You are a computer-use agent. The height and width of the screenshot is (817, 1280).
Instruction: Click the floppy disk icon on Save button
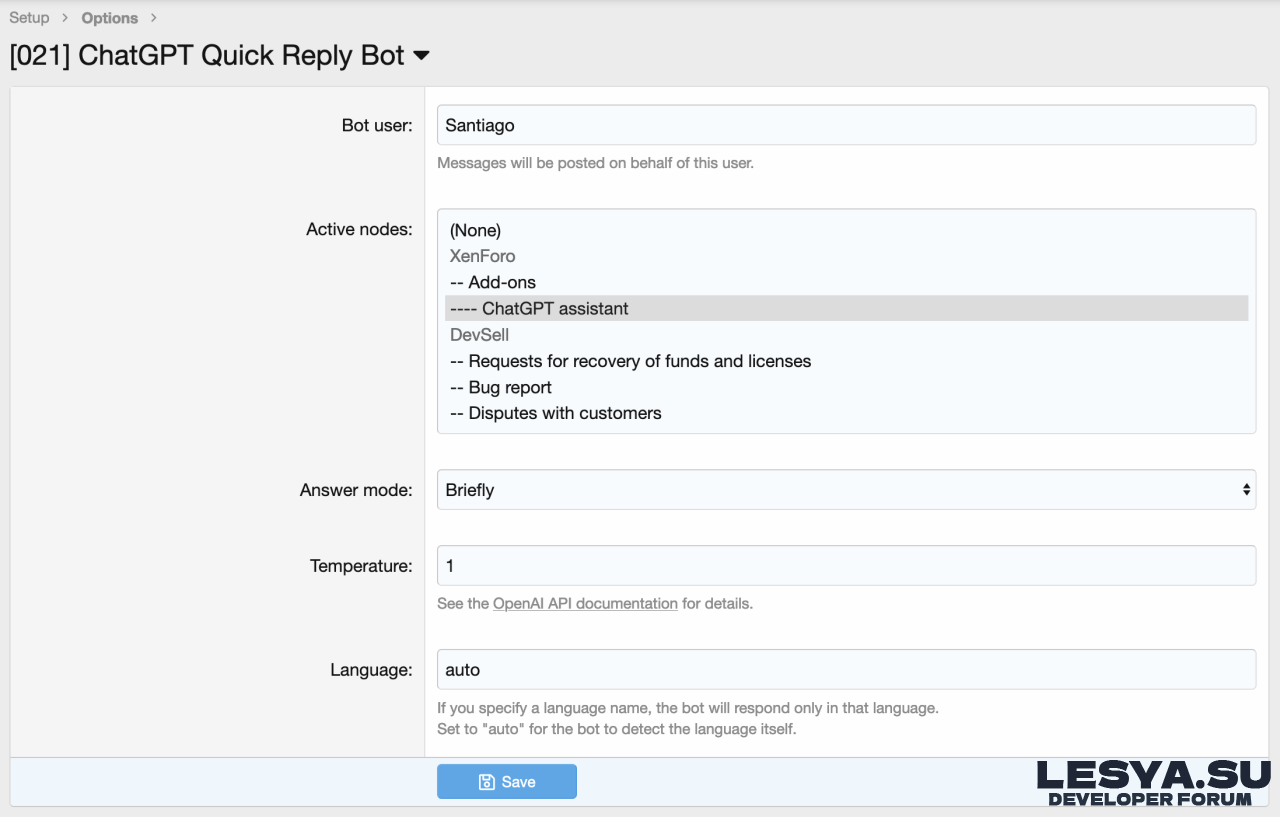tap(486, 781)
